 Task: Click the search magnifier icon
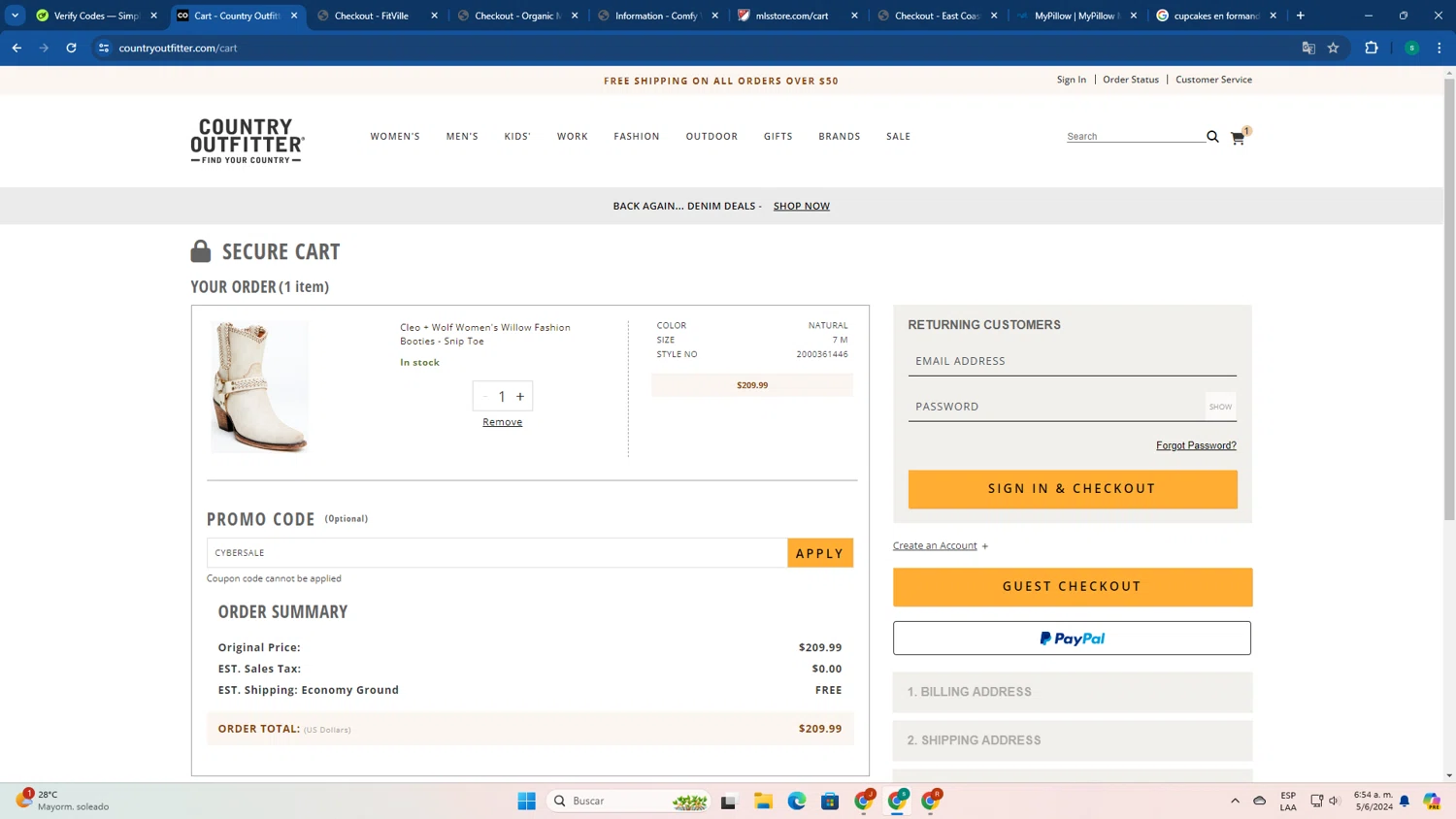tap(1212, 137)
